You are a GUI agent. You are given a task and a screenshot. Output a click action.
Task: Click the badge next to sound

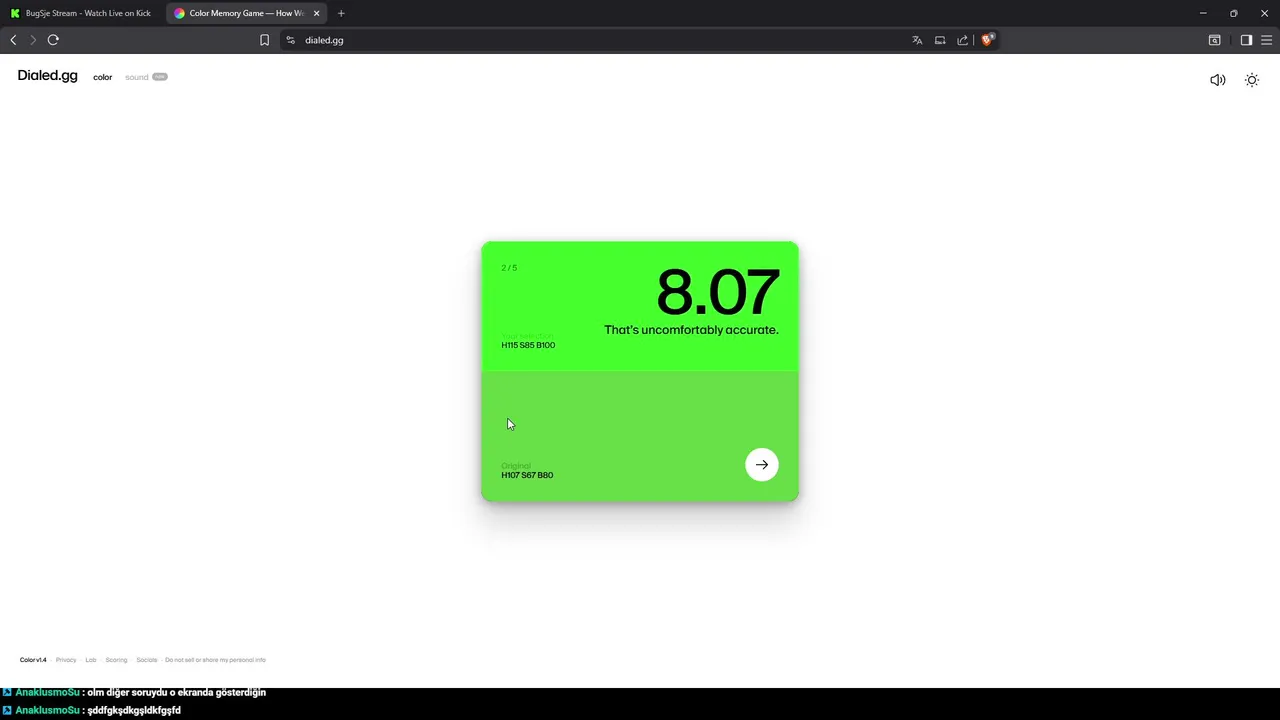coord(160,77)
